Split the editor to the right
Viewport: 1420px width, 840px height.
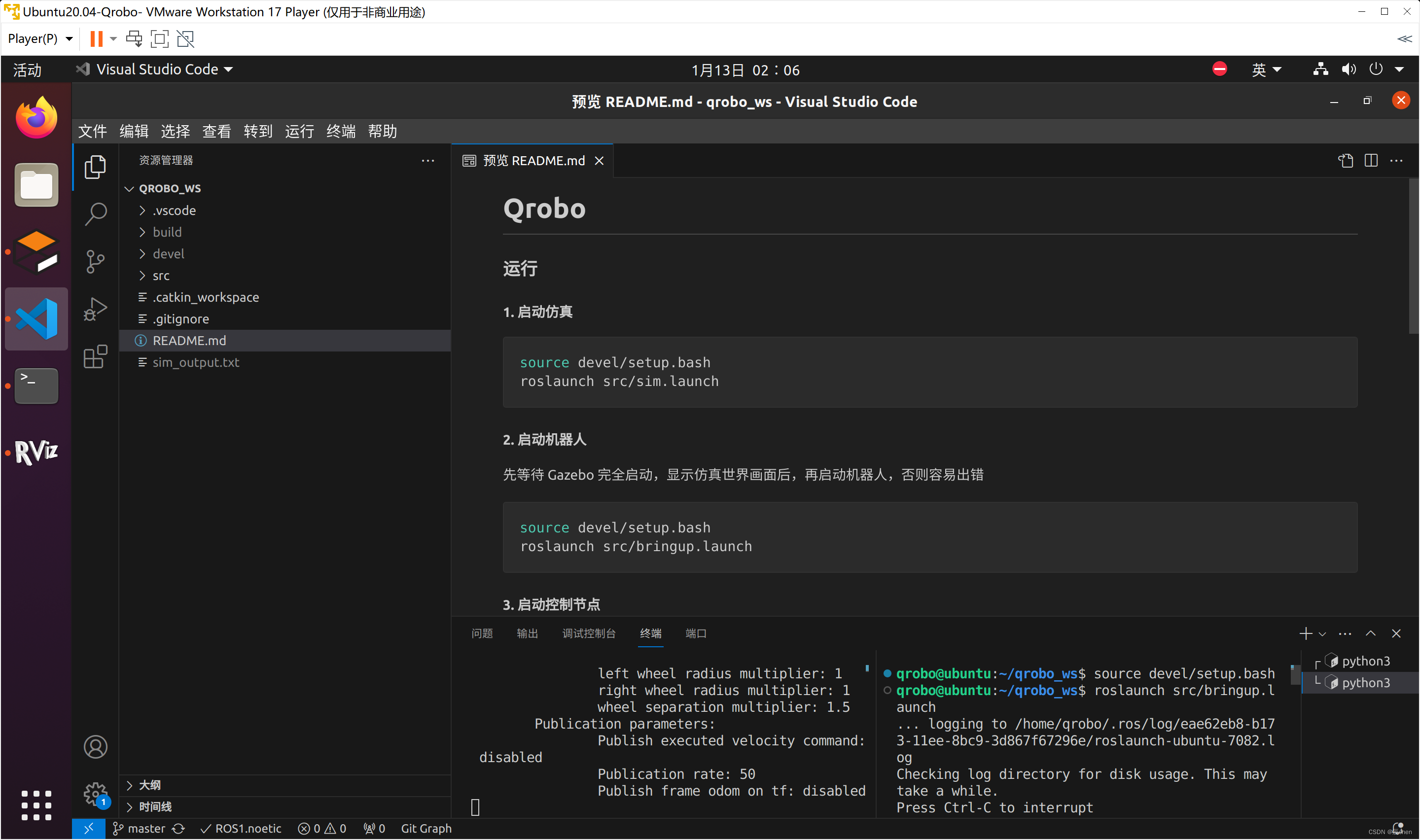[x=1371, y=161]
